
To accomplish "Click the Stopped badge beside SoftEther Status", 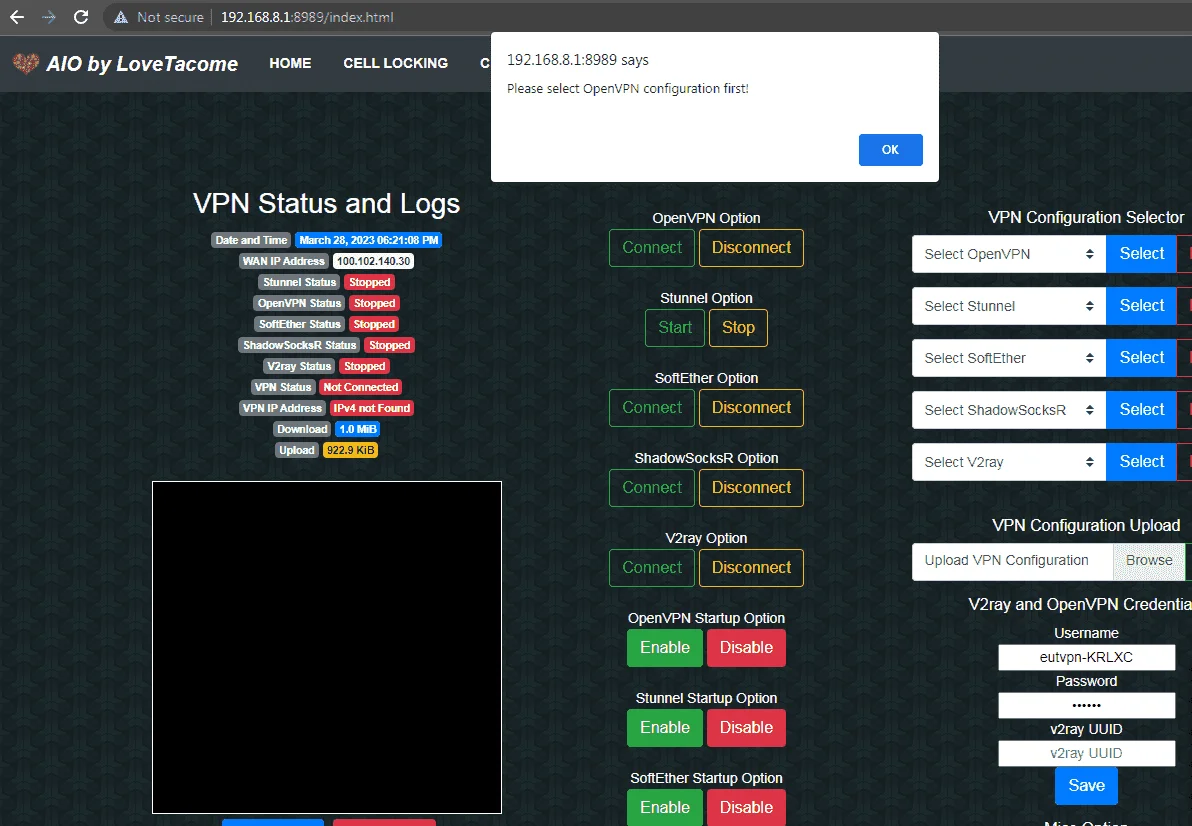I will [x=373, y=324].
